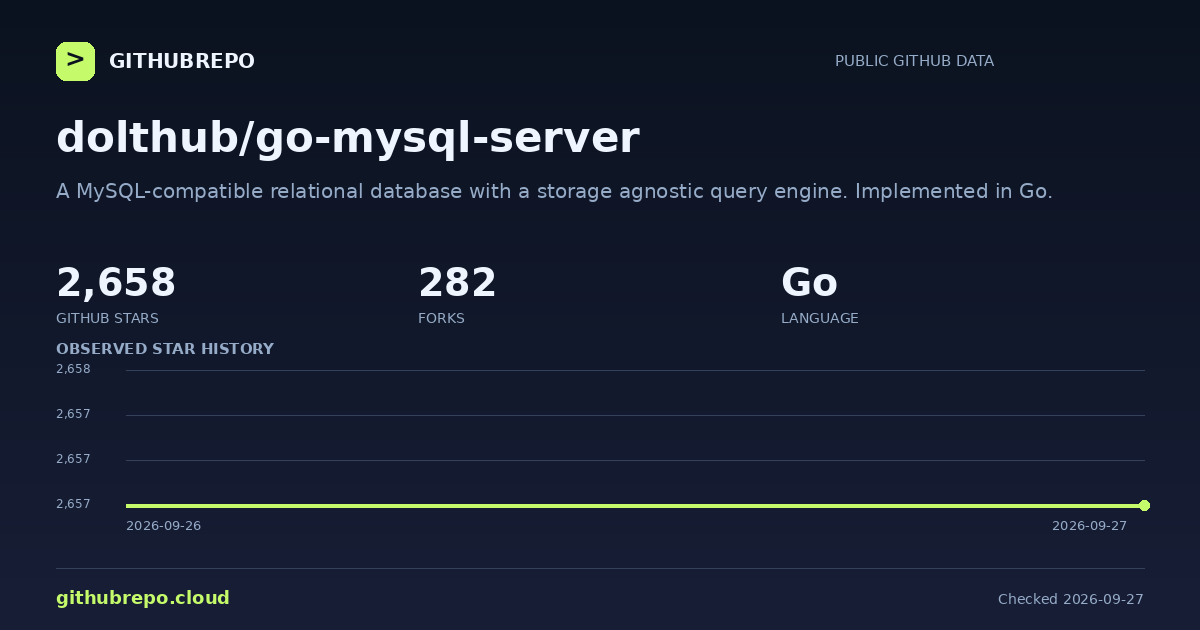Image resolution: width=1200 pixels, height=630 pixels.
Task: Click the OBSERVED STAR HISTORY heading
Action: click(x=165, y=349)
